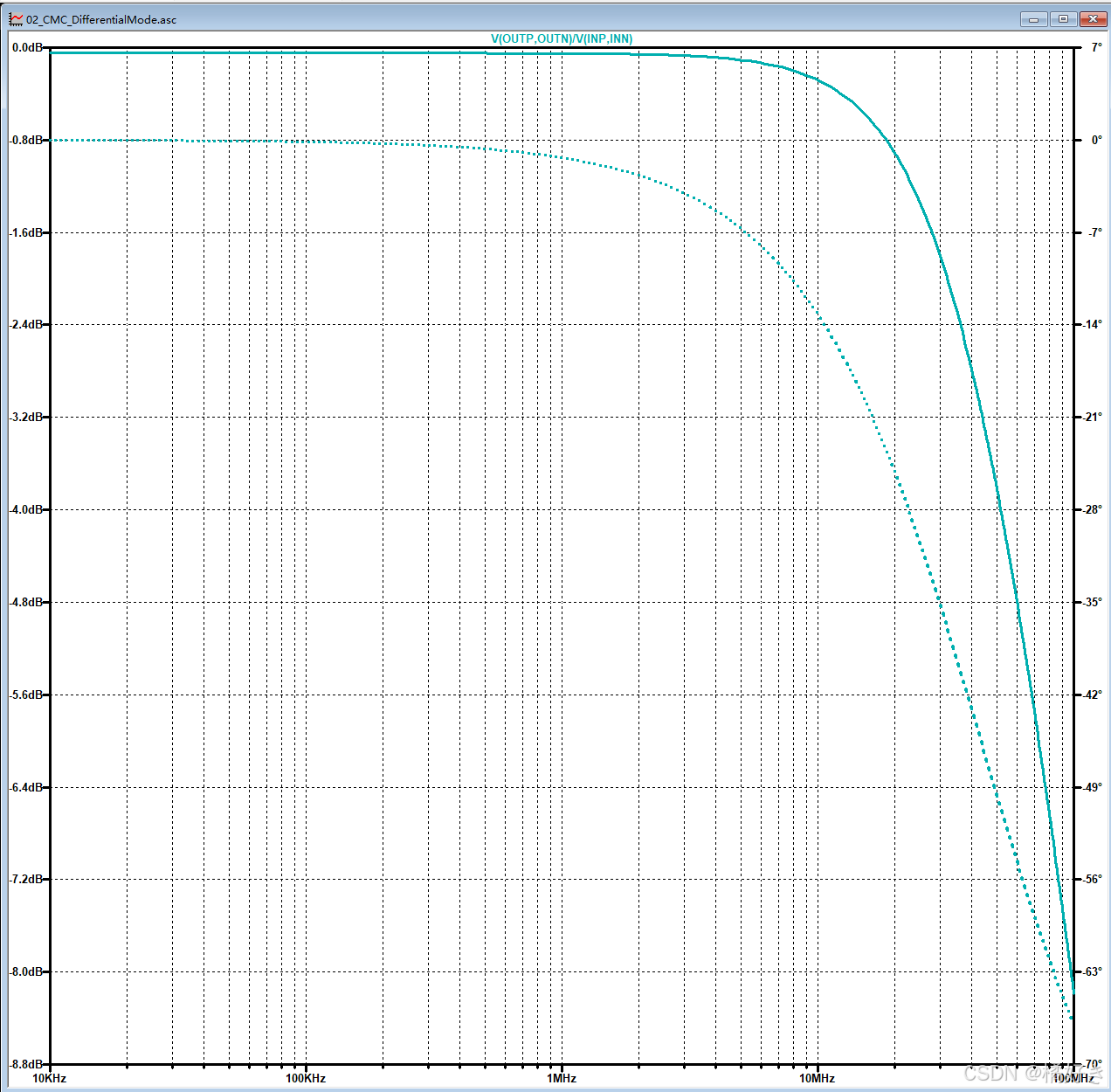Click the -7.2dB left axis label

(25, 879)
